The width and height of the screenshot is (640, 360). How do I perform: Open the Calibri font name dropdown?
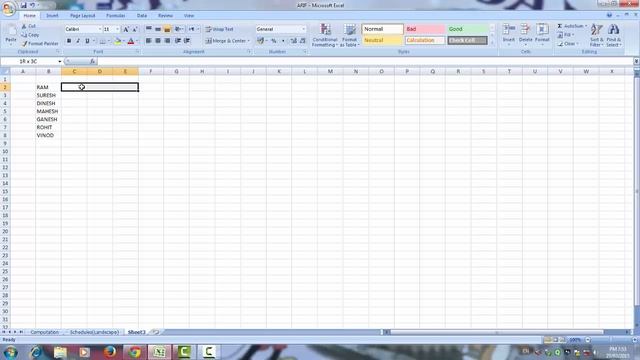tap(100, 29)
